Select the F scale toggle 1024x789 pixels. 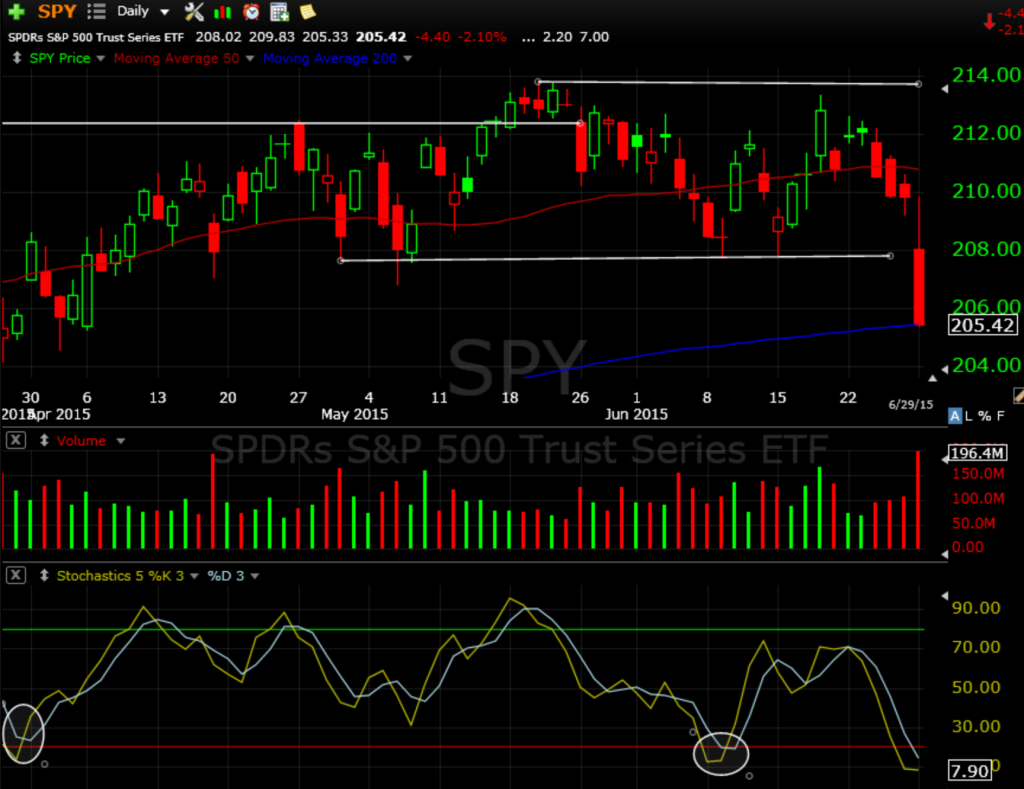tap(1000, 415)
